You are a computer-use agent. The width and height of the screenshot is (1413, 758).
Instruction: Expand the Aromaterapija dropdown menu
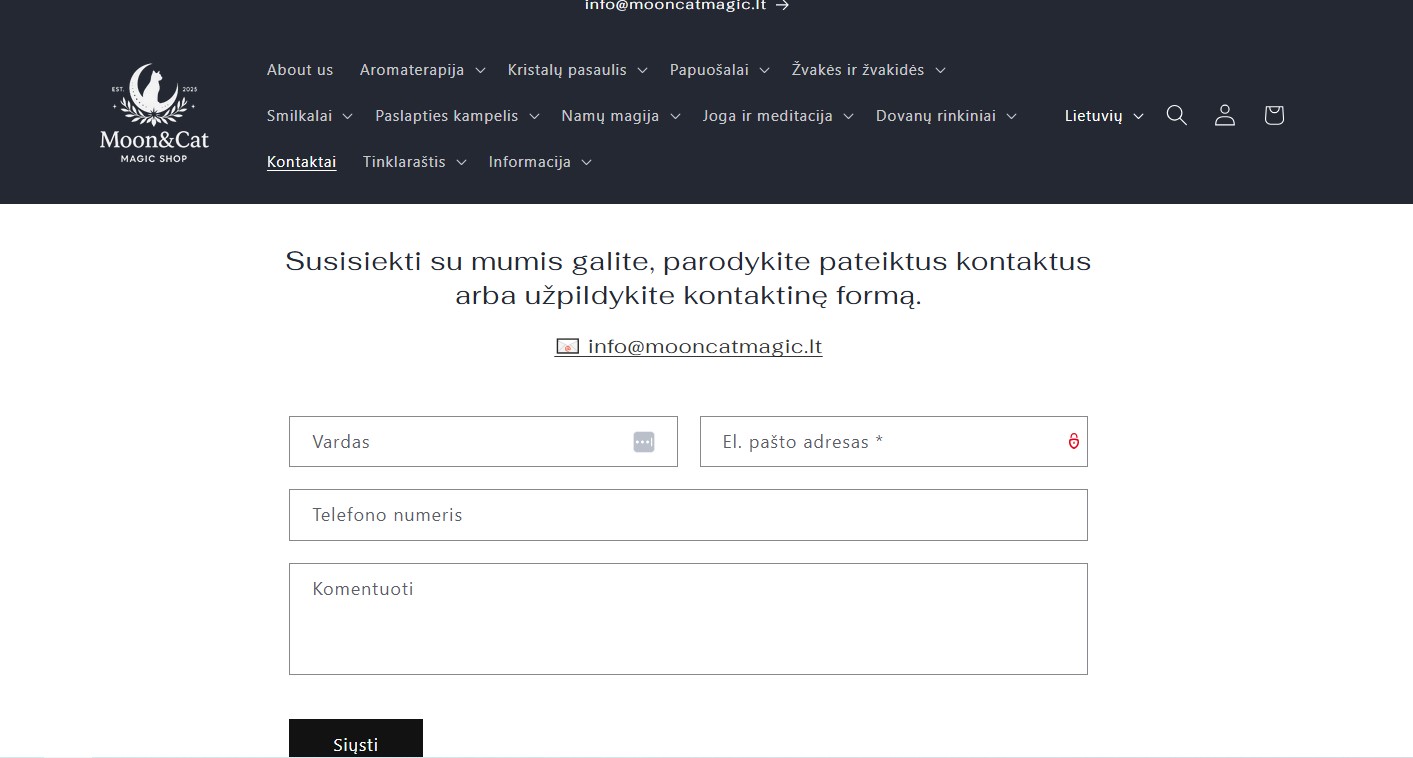(x=422, y=70)
